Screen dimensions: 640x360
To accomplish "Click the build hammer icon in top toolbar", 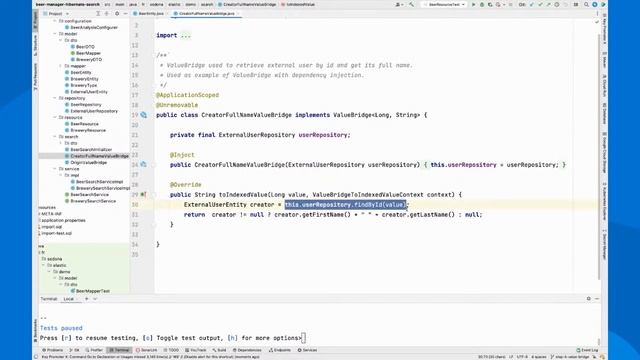I will pos(411,4).
